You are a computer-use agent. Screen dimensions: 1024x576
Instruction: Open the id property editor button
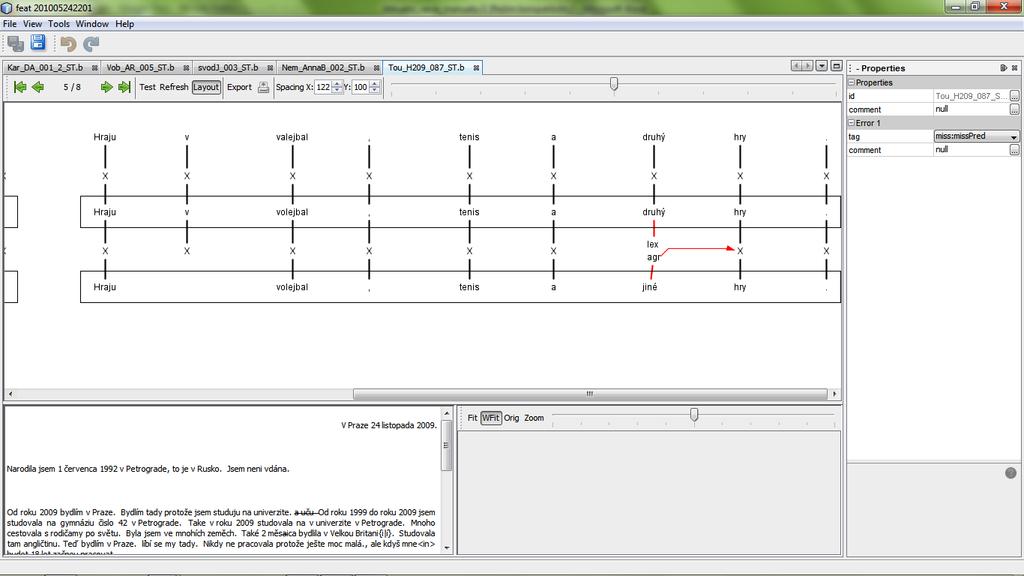coord(1014,96)
